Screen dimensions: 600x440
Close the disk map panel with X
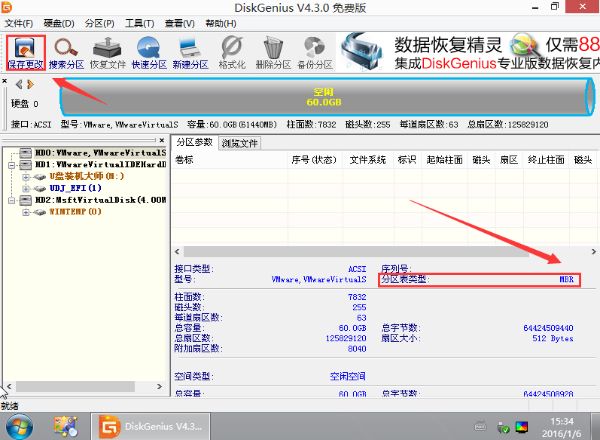pos(4,81)
